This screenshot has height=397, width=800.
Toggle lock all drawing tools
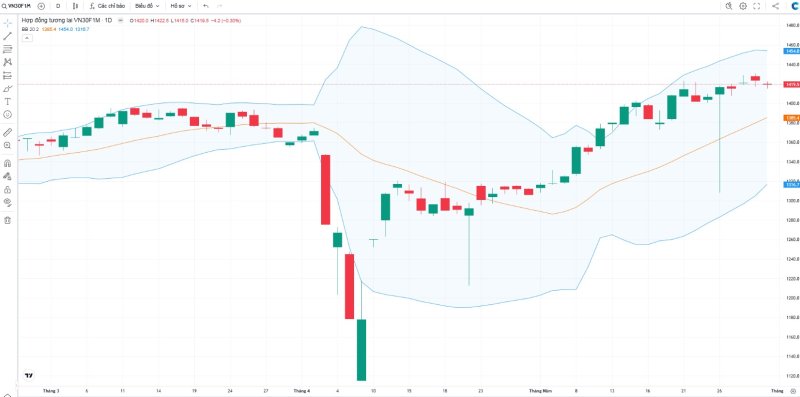(8, 190)
